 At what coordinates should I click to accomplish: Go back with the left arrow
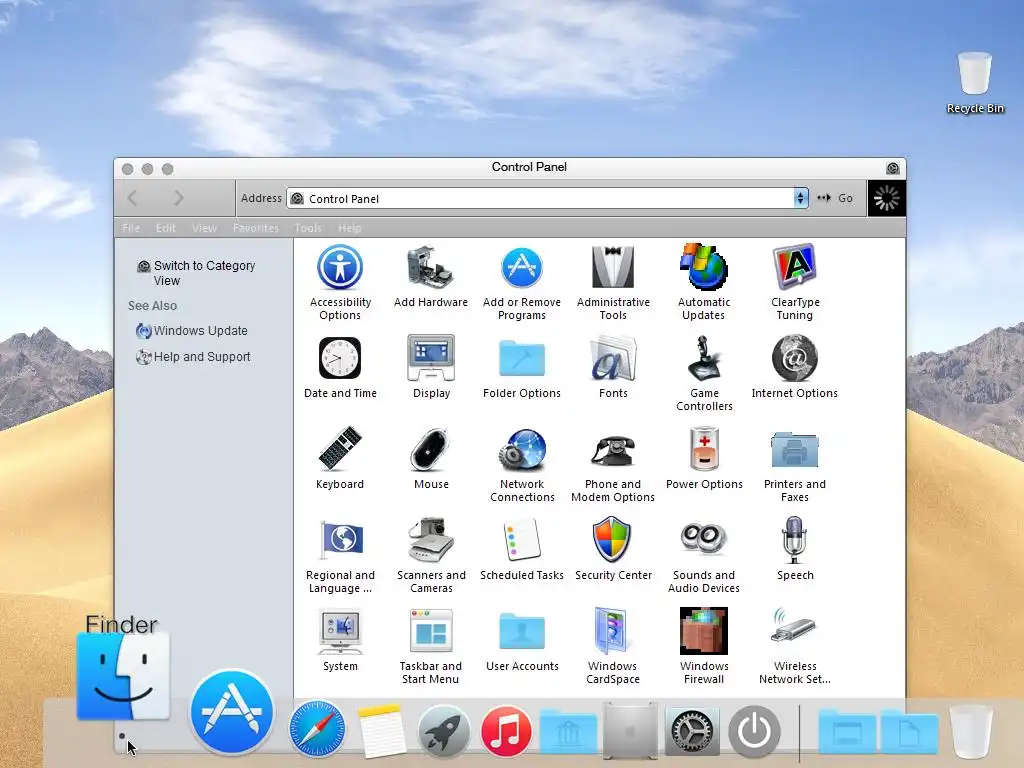pos(133,198)
